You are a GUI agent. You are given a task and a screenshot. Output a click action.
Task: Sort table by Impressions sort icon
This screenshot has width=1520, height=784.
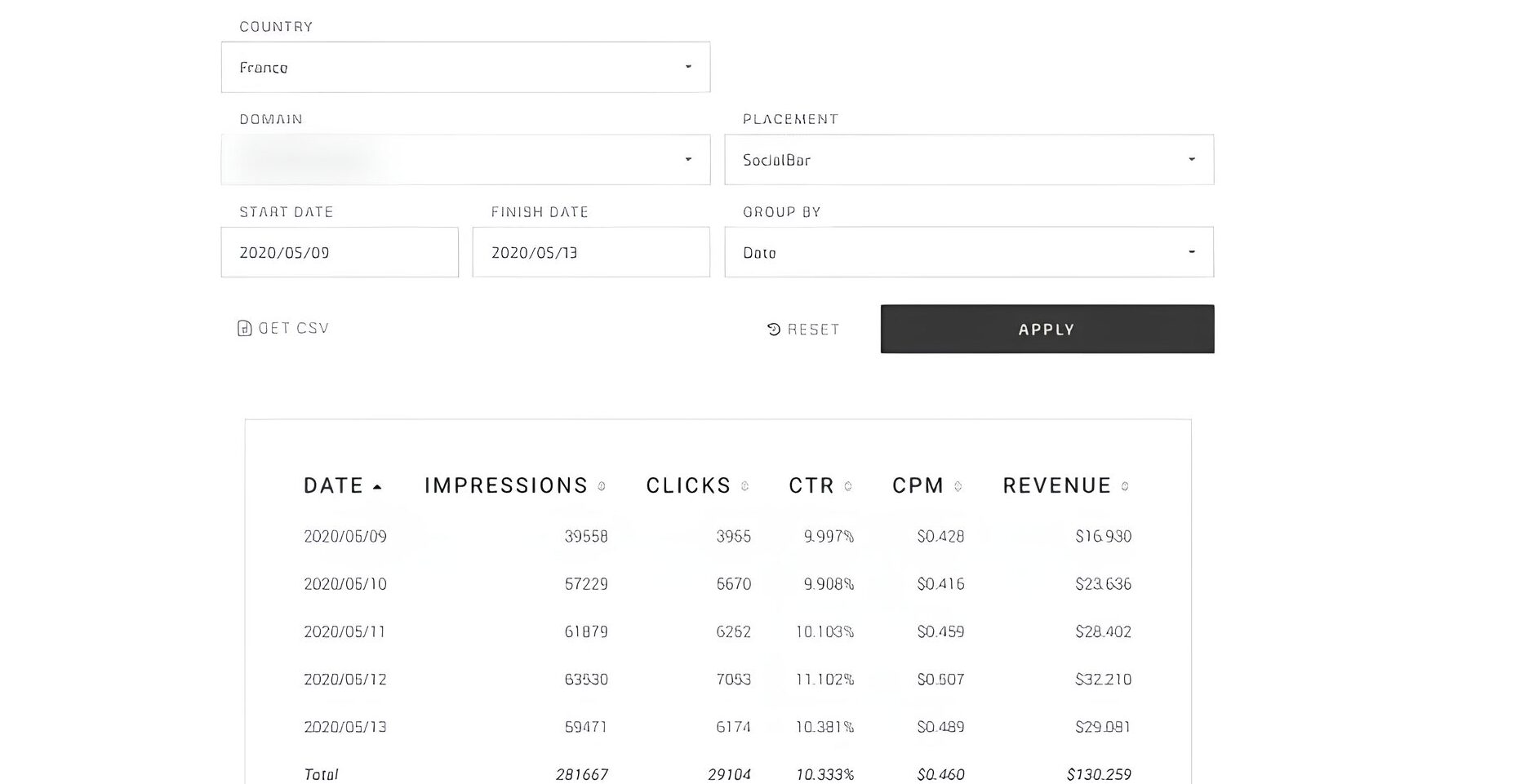pyautogui.click(x=602, y=486)
